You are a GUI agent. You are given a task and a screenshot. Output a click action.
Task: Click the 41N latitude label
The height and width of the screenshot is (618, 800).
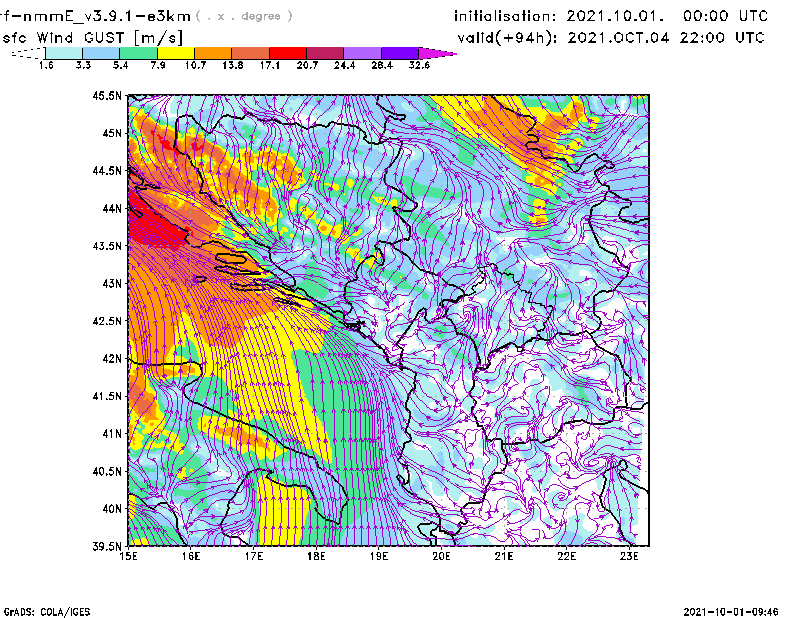[x=112, y=434]
